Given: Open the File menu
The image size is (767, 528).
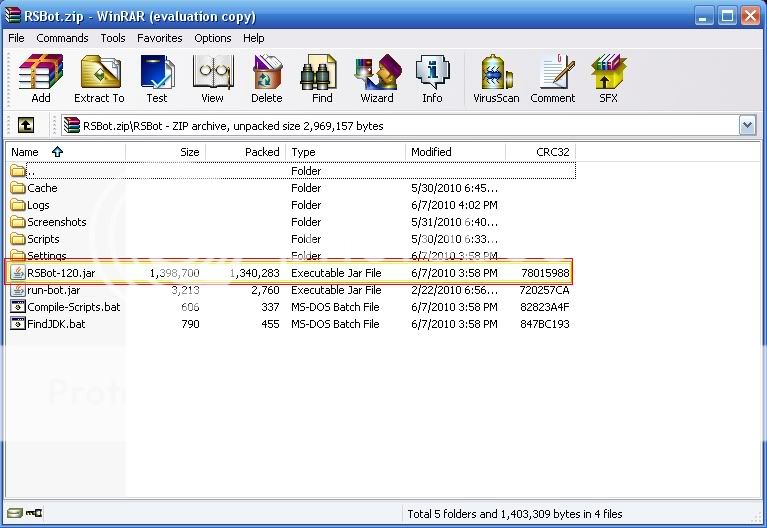Looking at the screenshot, I should point(16,38).
